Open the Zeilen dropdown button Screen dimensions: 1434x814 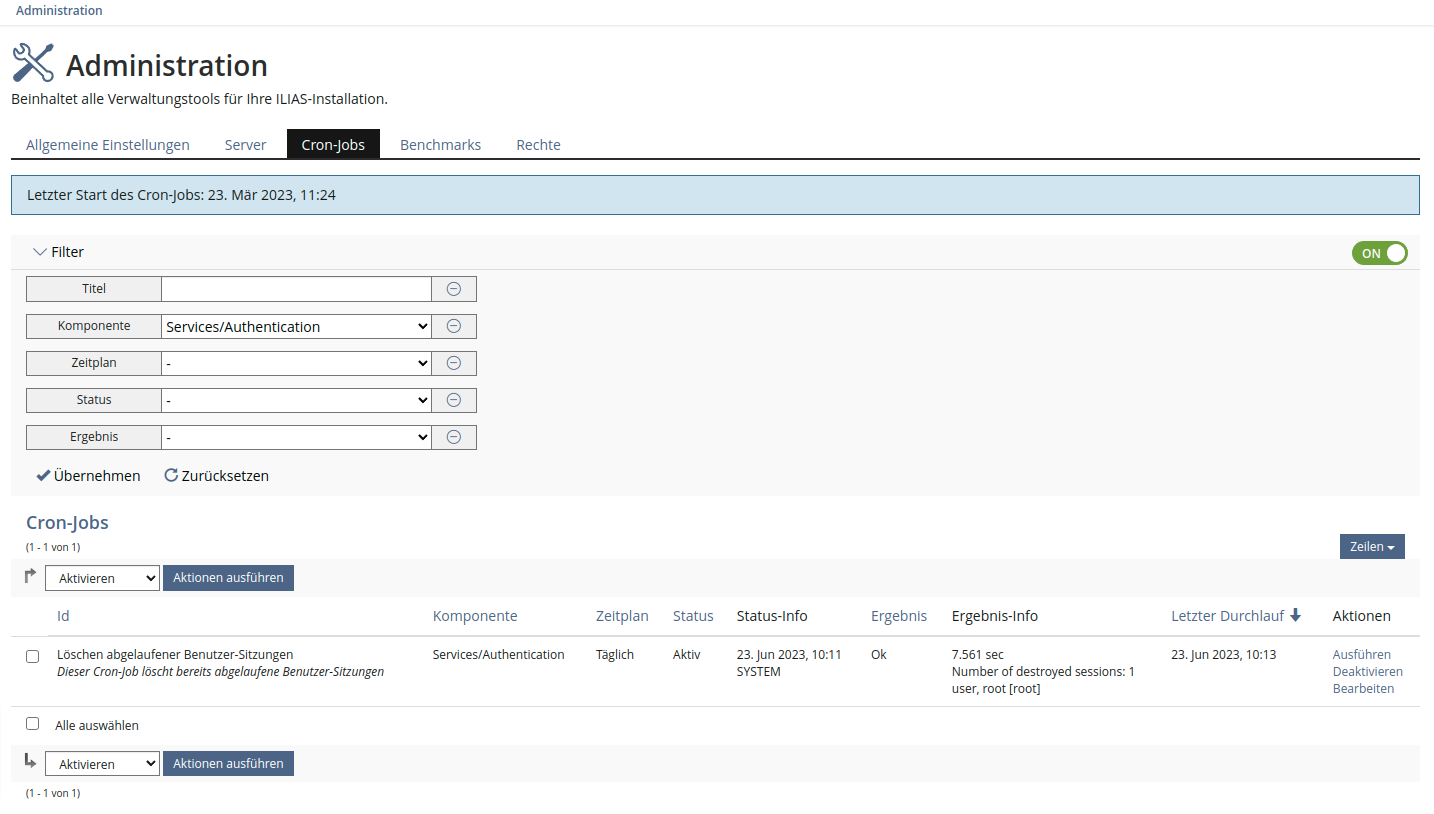click(1371, 547)
